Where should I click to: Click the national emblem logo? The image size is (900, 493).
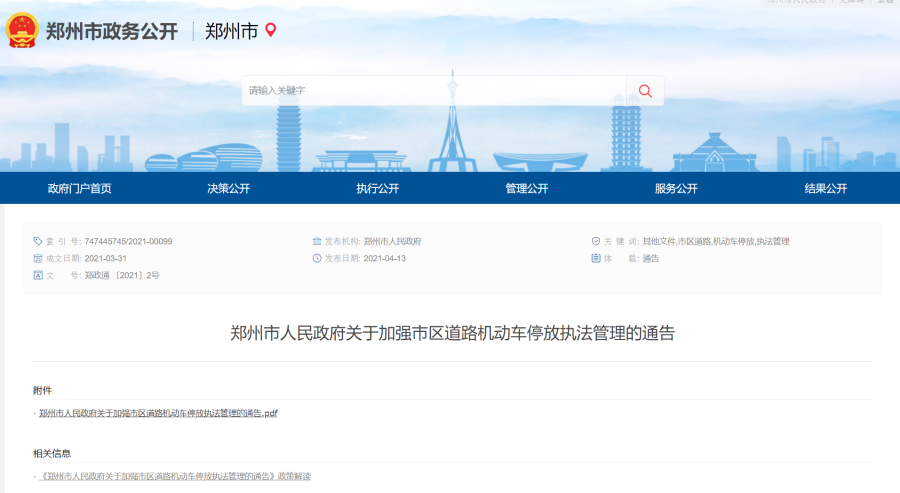(x=22, y=31)
